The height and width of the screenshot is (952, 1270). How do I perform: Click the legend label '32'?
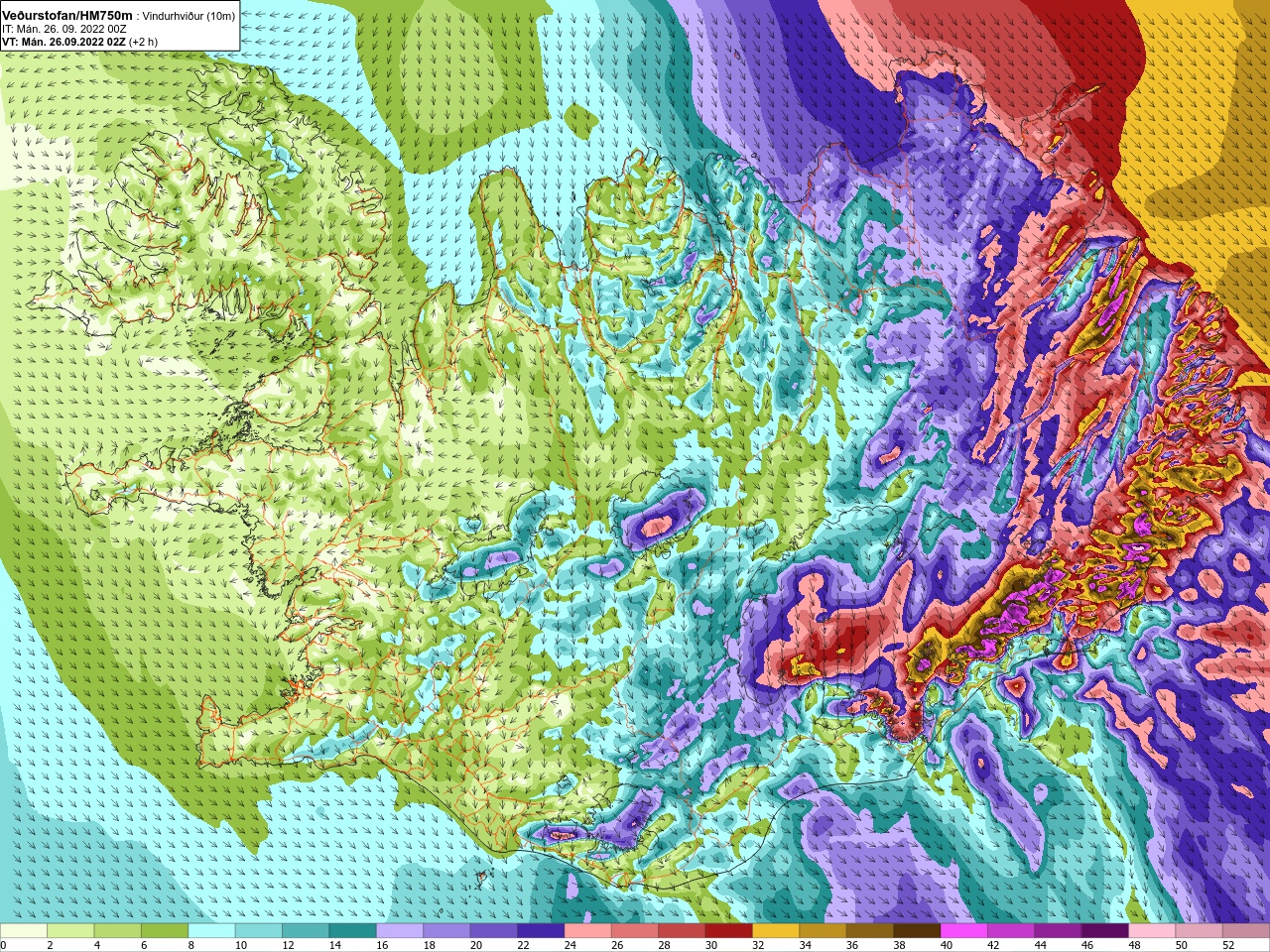point(758,945)
